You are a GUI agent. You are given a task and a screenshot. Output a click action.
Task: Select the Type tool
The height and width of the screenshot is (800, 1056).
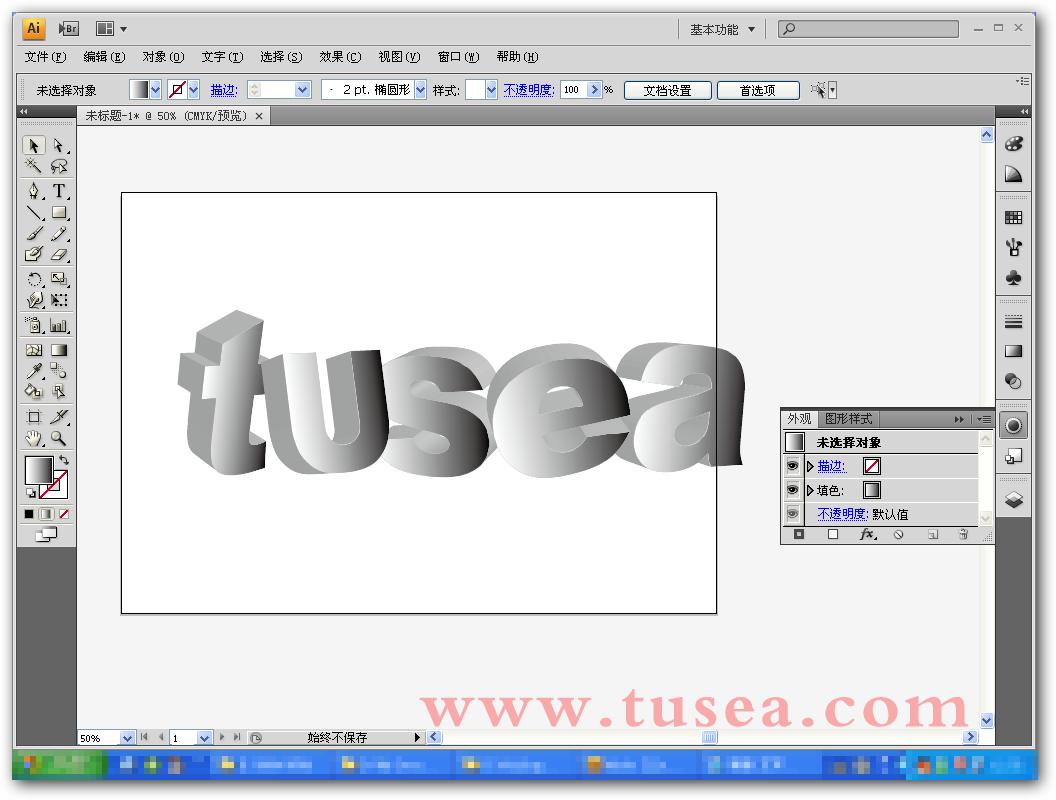[x=59, y=191]
